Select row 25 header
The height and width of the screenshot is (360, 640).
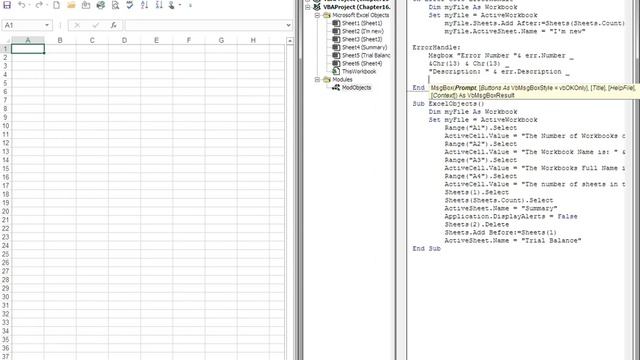pyautogui.click(x=6, y=254)
